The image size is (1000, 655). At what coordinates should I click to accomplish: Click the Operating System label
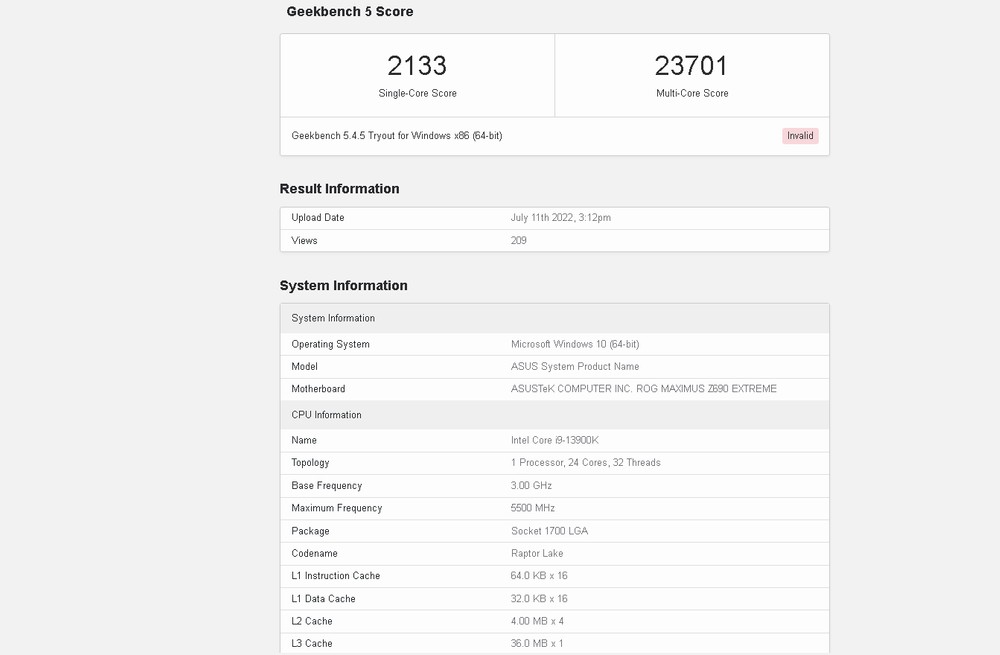pyautogui.click(x=330, y=344)
